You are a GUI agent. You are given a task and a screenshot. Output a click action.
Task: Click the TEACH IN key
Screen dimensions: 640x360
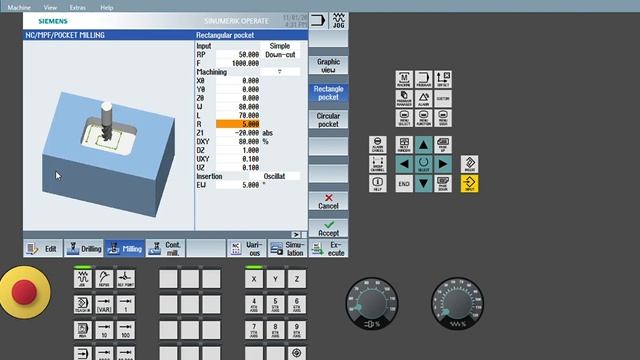tap(82, 304)
